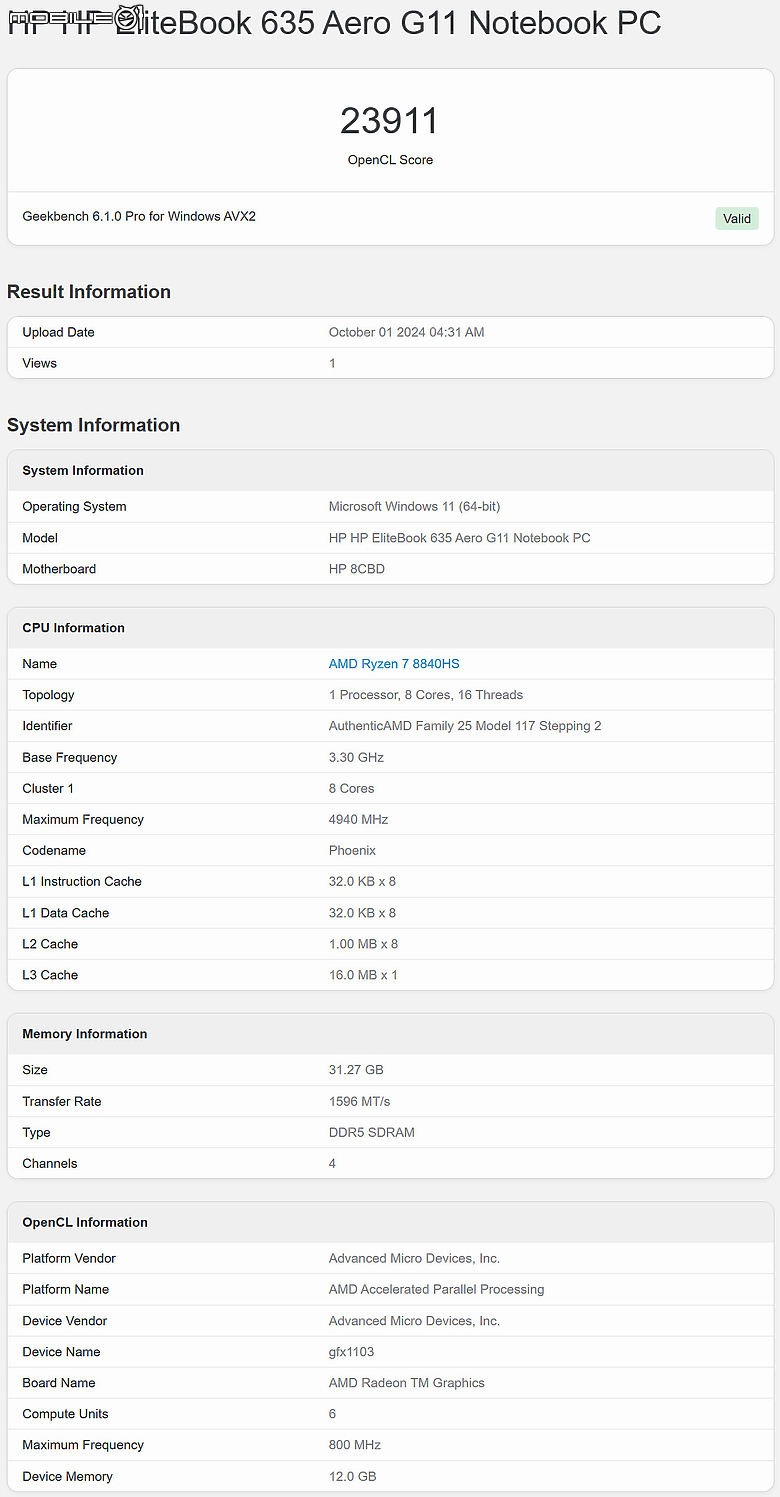Viewport: 780px width, 1497px height.
Task: Click the Compute Units label
Action: click(65, 1414)
